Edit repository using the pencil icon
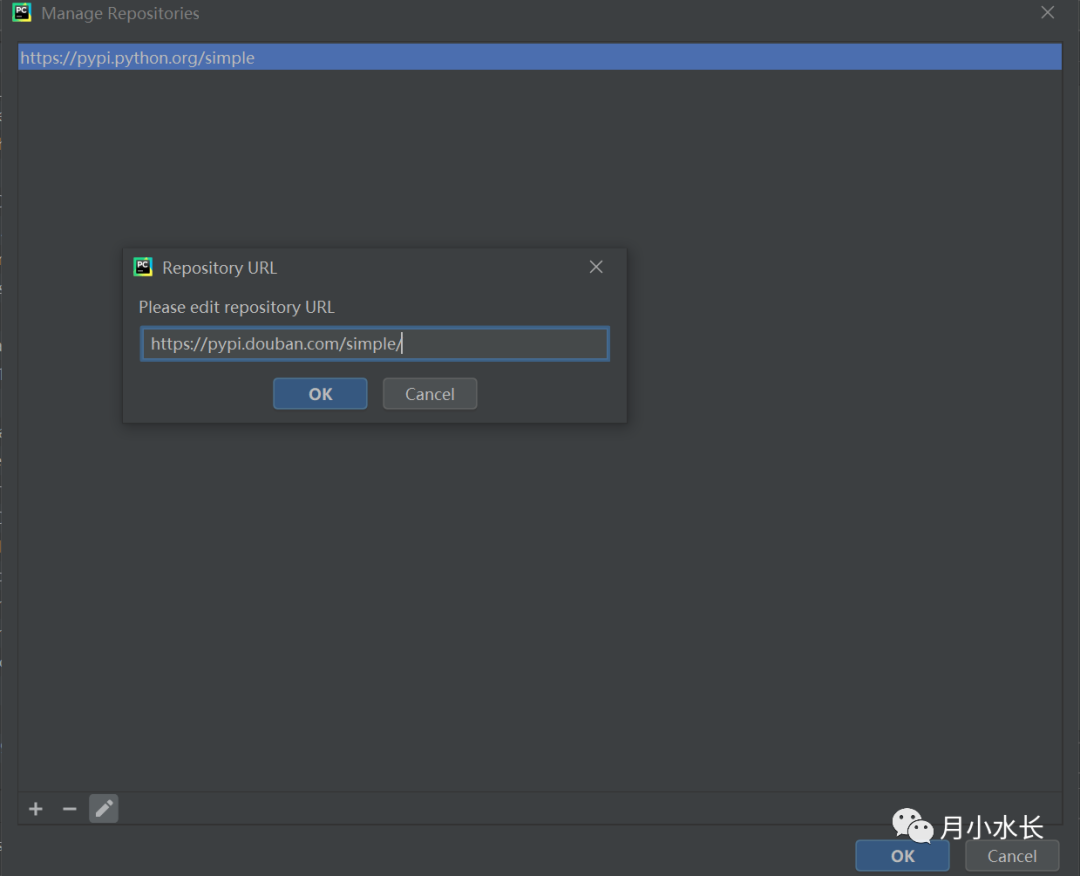 [104, 809]
